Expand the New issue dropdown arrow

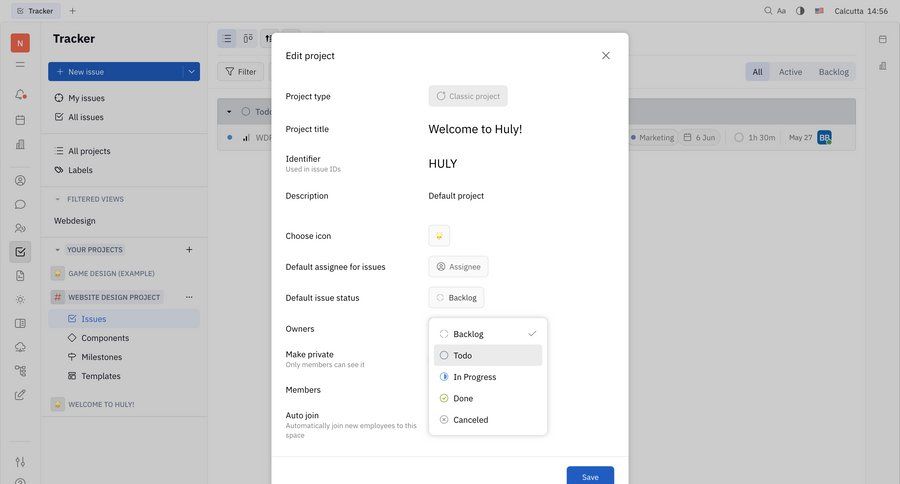click(191, 72)
